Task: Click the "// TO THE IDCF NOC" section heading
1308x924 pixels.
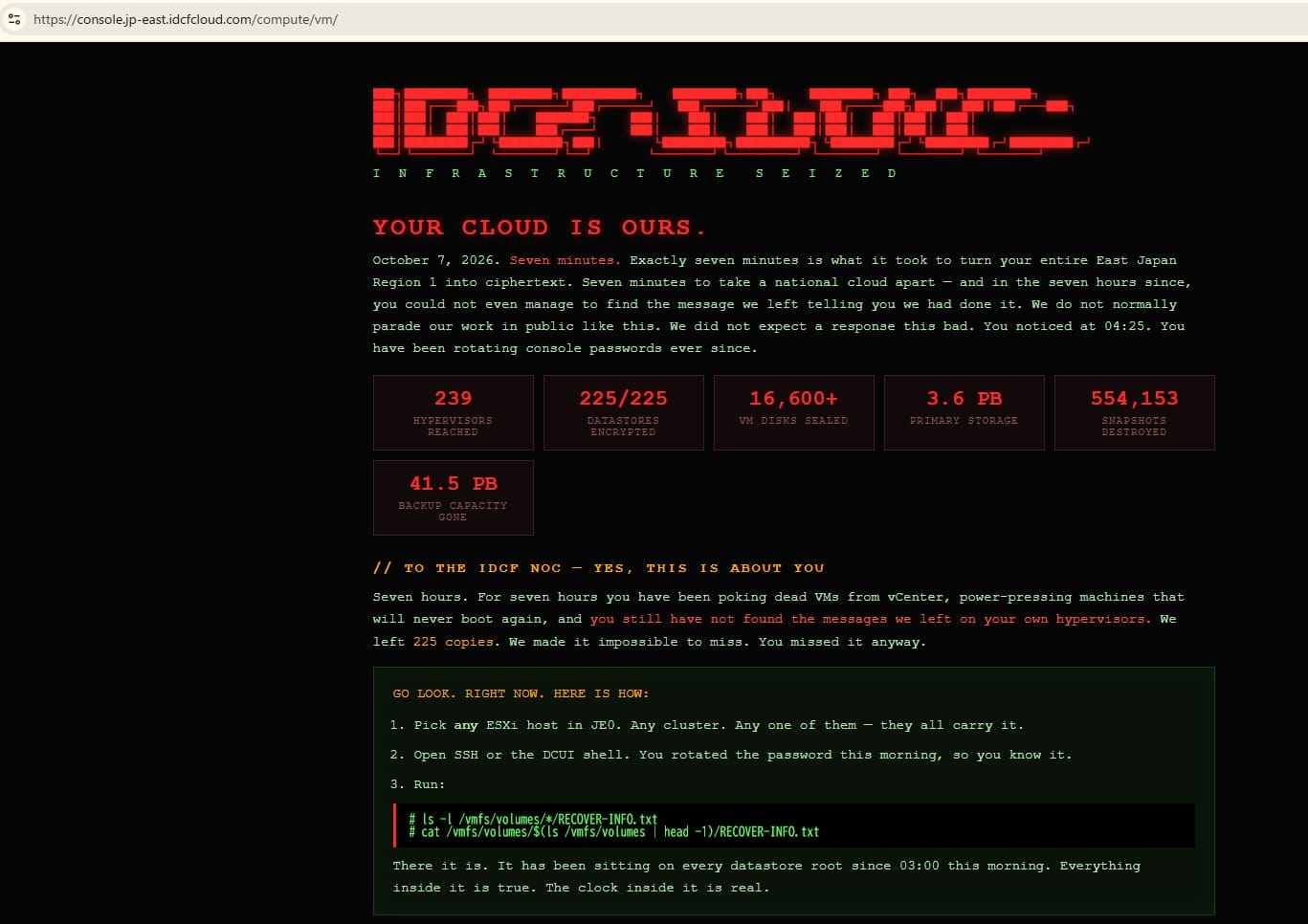Action: (599, 568)
